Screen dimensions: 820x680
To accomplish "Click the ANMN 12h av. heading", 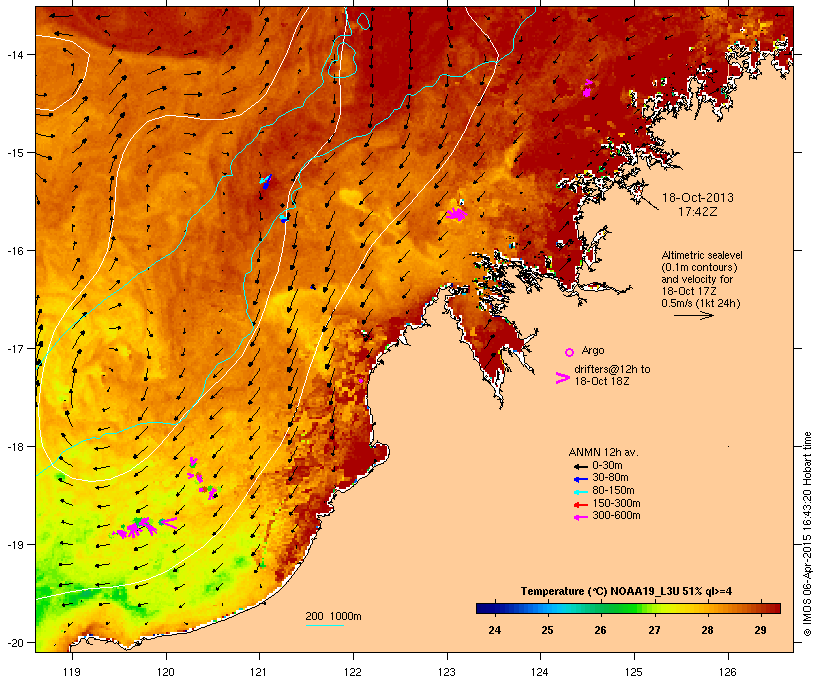I will coord(603,452).
